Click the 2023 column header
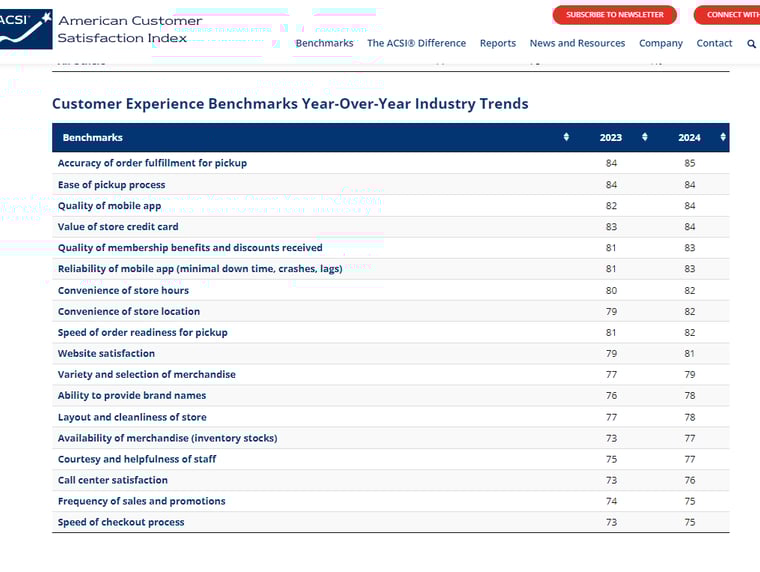Screen dimensions: 760x572 click(x=611, y=138)
